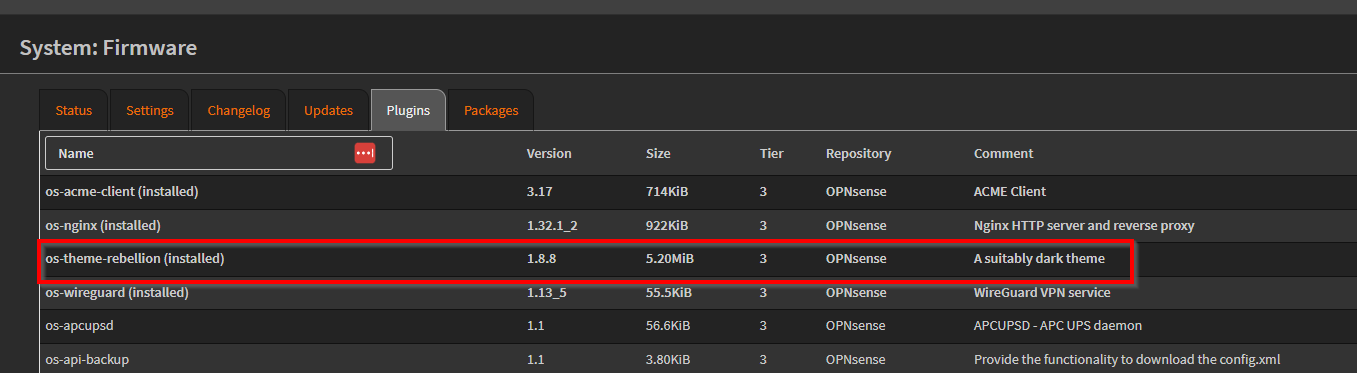Open the Settings tab
The width and height of the screenshot is (1357, 373).
(x=150, y=110)
